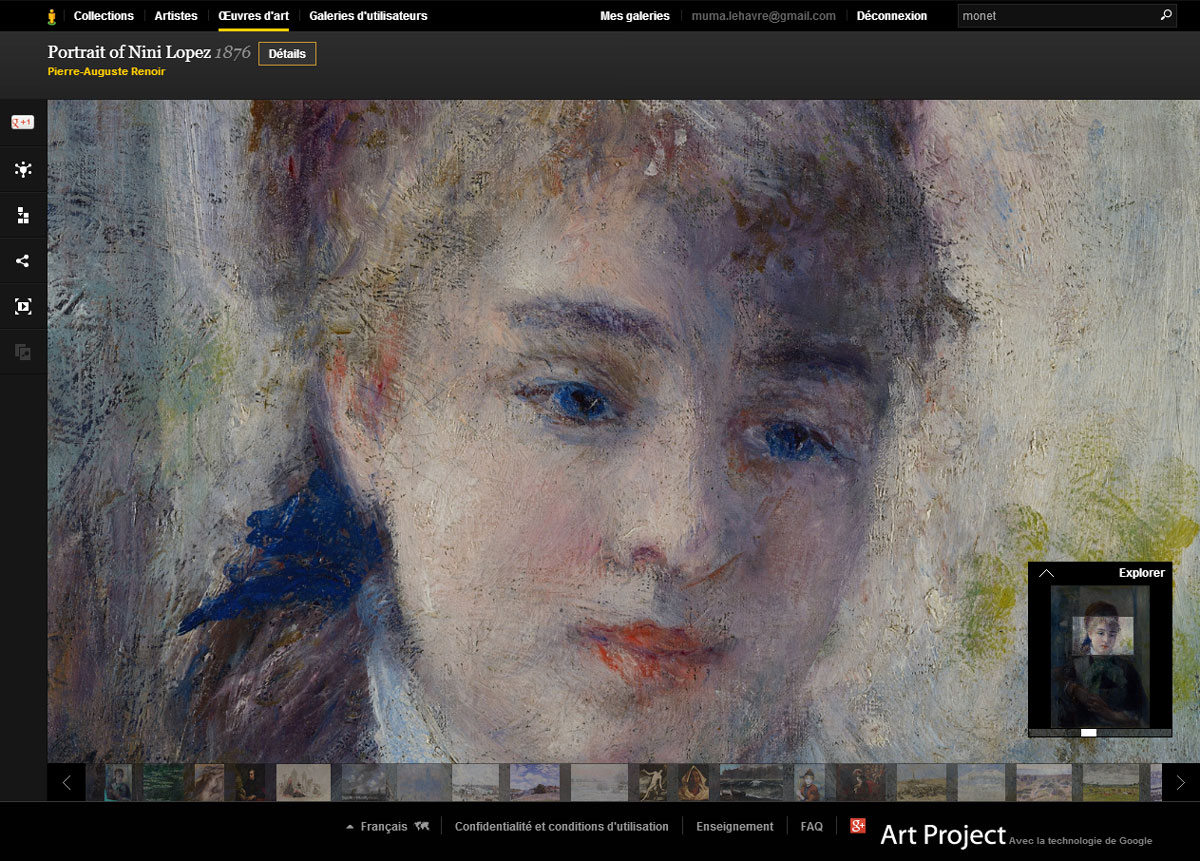Select the nude figure thumbnail in strip
Viewport: 1200px width, 861px height.
click(x=652, y=782)
